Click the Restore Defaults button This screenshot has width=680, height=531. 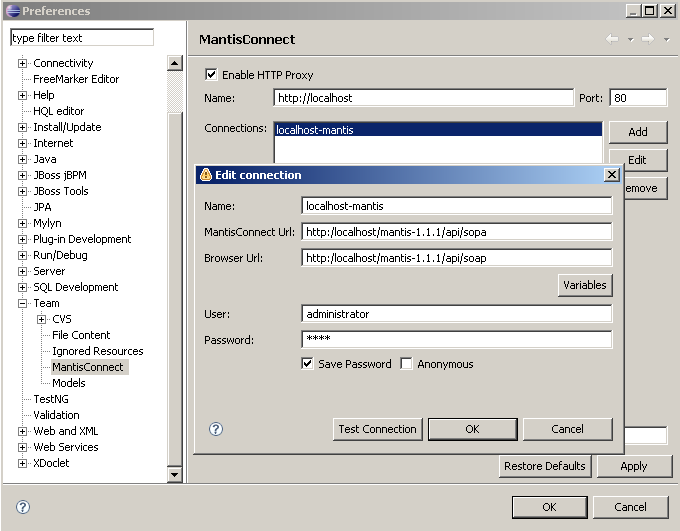tap(545, 466)
